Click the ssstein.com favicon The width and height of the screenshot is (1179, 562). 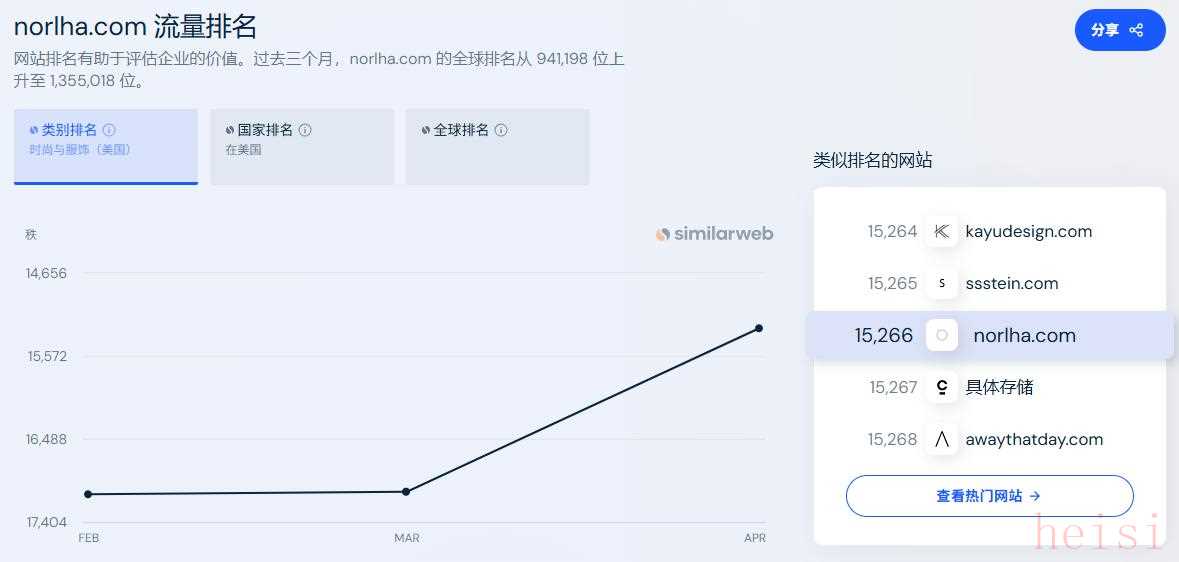[x=941, y=283]
